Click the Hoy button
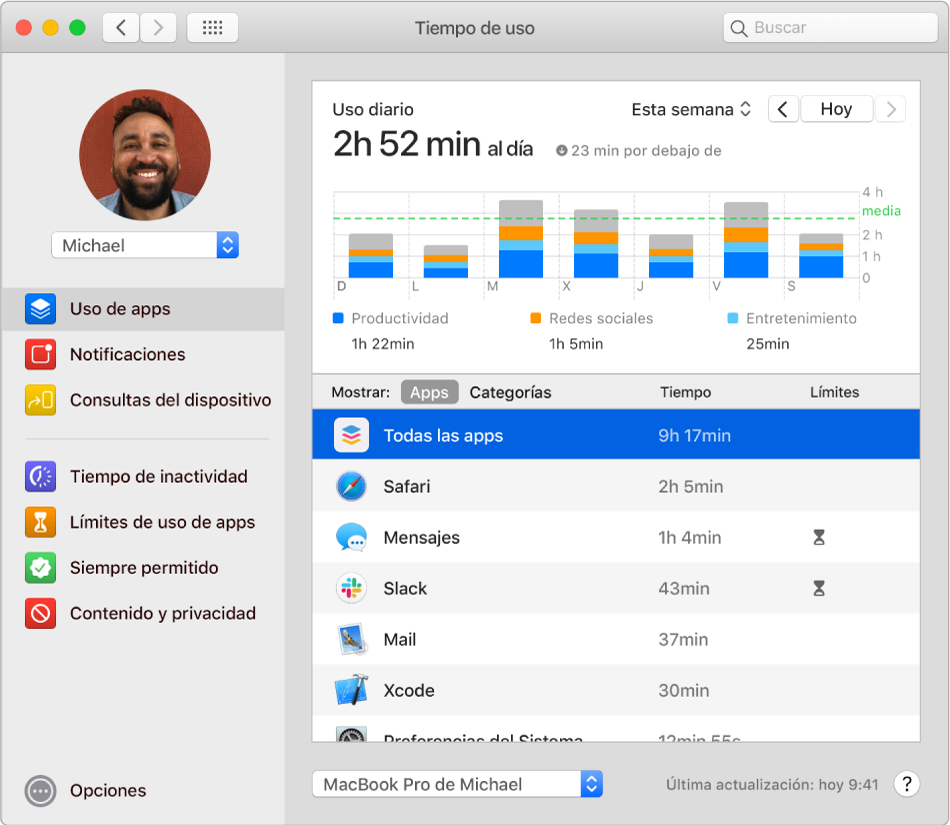Viewport: 950px width, 825px height. coord(836,109)
